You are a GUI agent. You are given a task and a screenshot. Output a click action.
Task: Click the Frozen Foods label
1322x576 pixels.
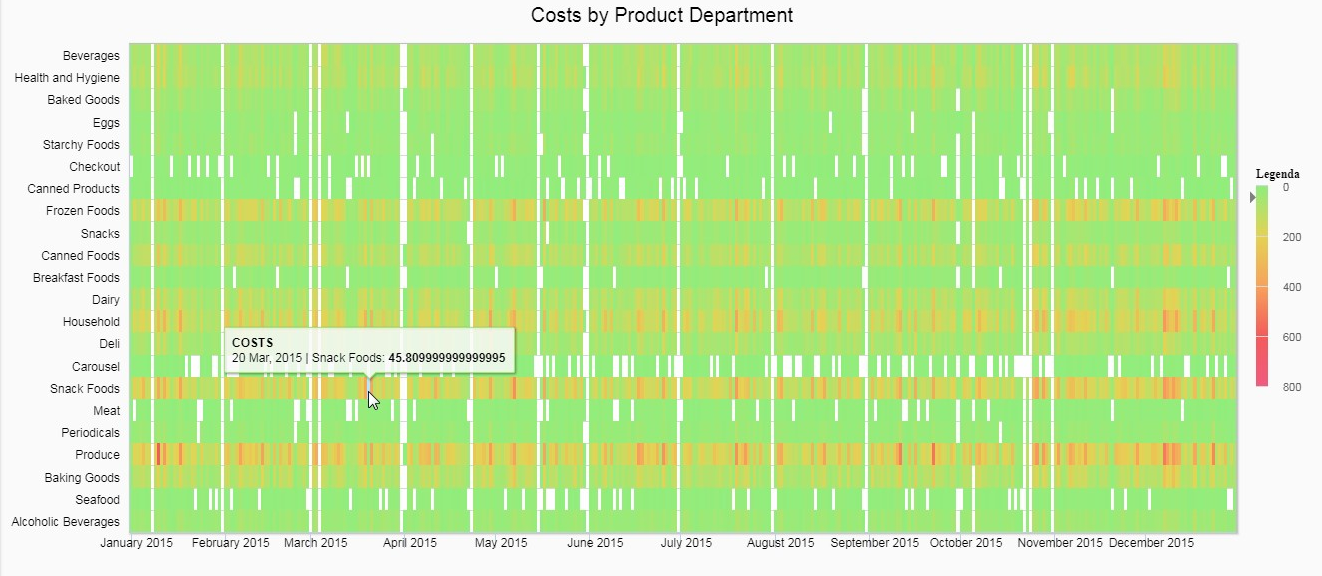point(83,211)
